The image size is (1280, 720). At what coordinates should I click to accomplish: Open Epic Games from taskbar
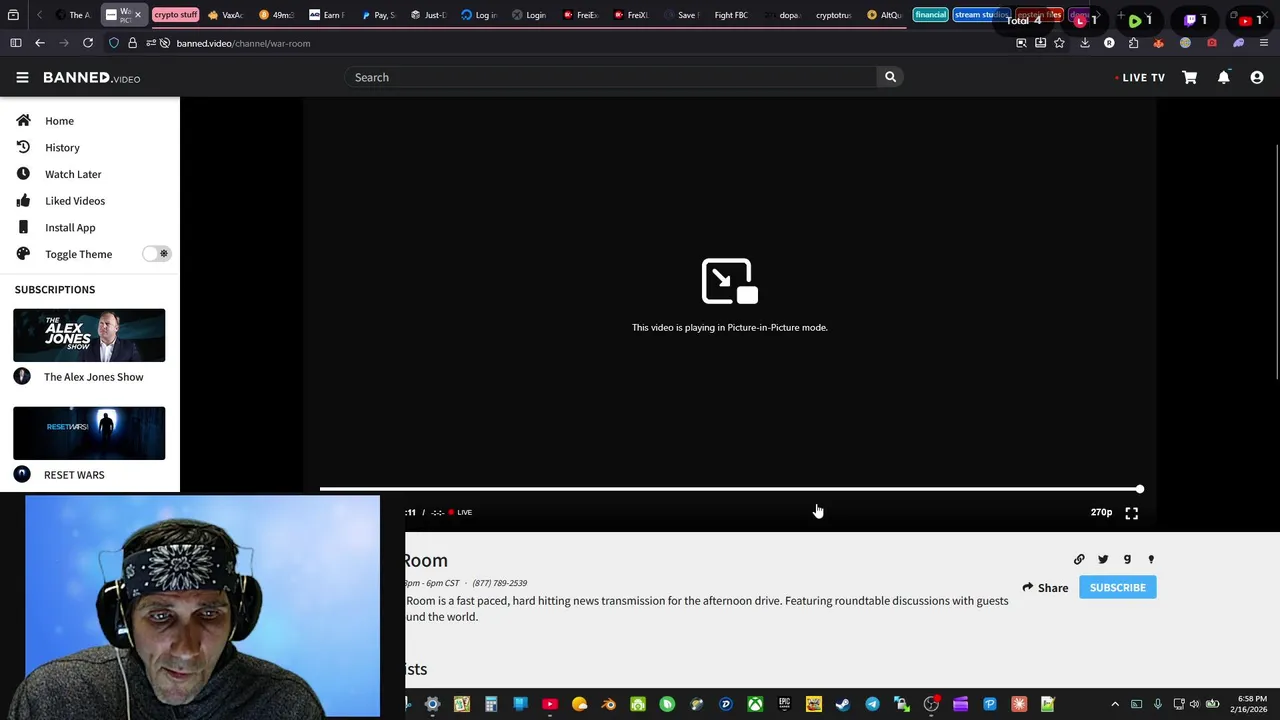784,705
